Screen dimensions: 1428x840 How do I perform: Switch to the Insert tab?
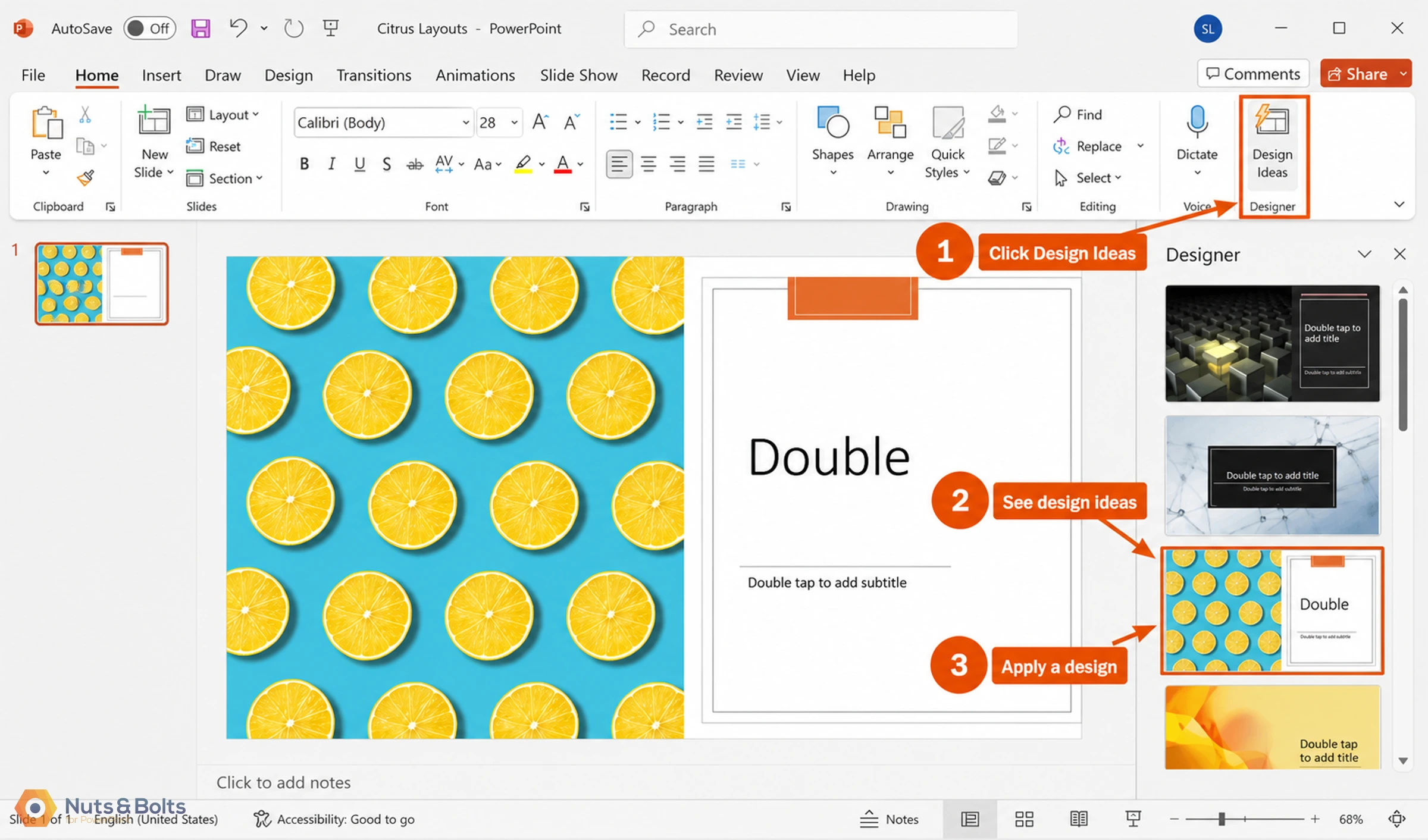[161, 75]
